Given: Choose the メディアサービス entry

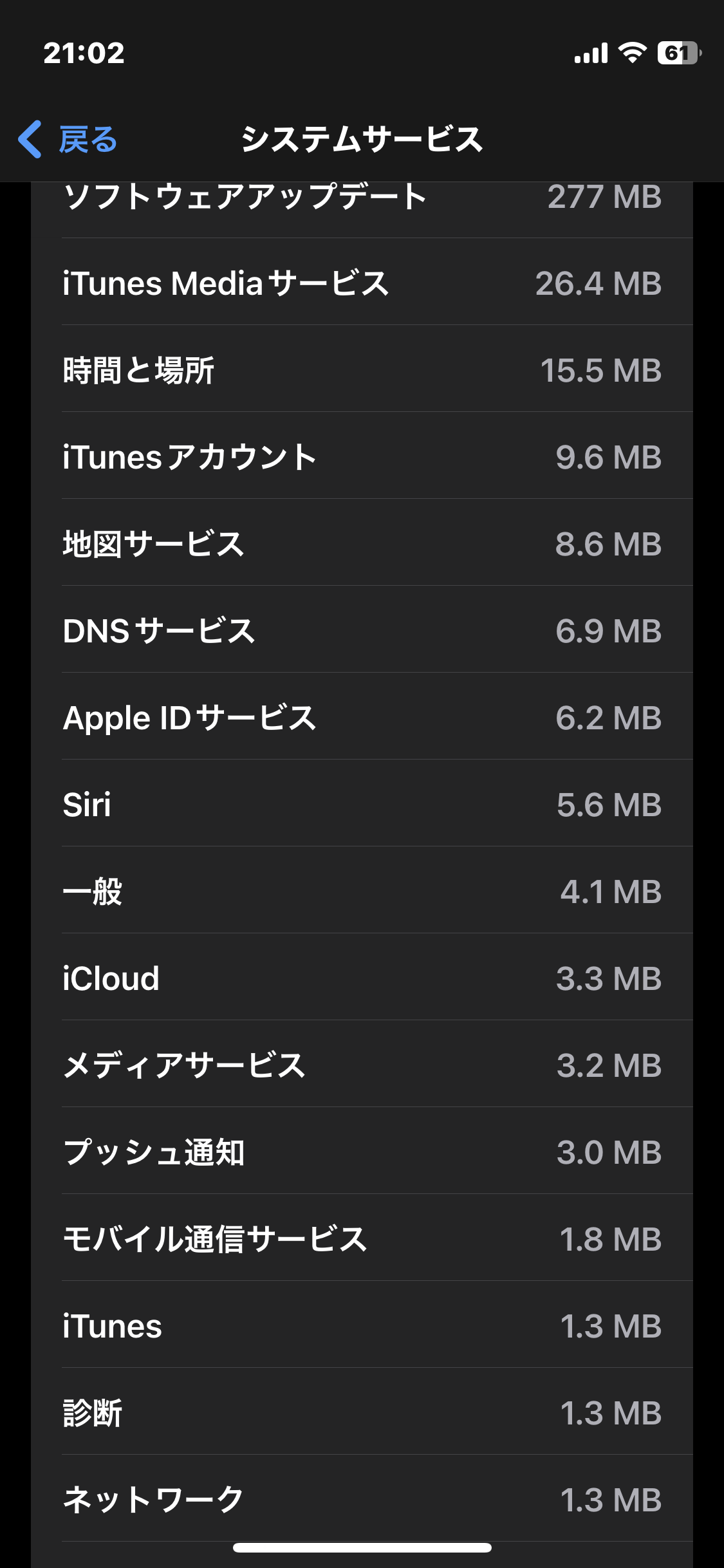Looking at the screenshot, I should coord(362,1065).
